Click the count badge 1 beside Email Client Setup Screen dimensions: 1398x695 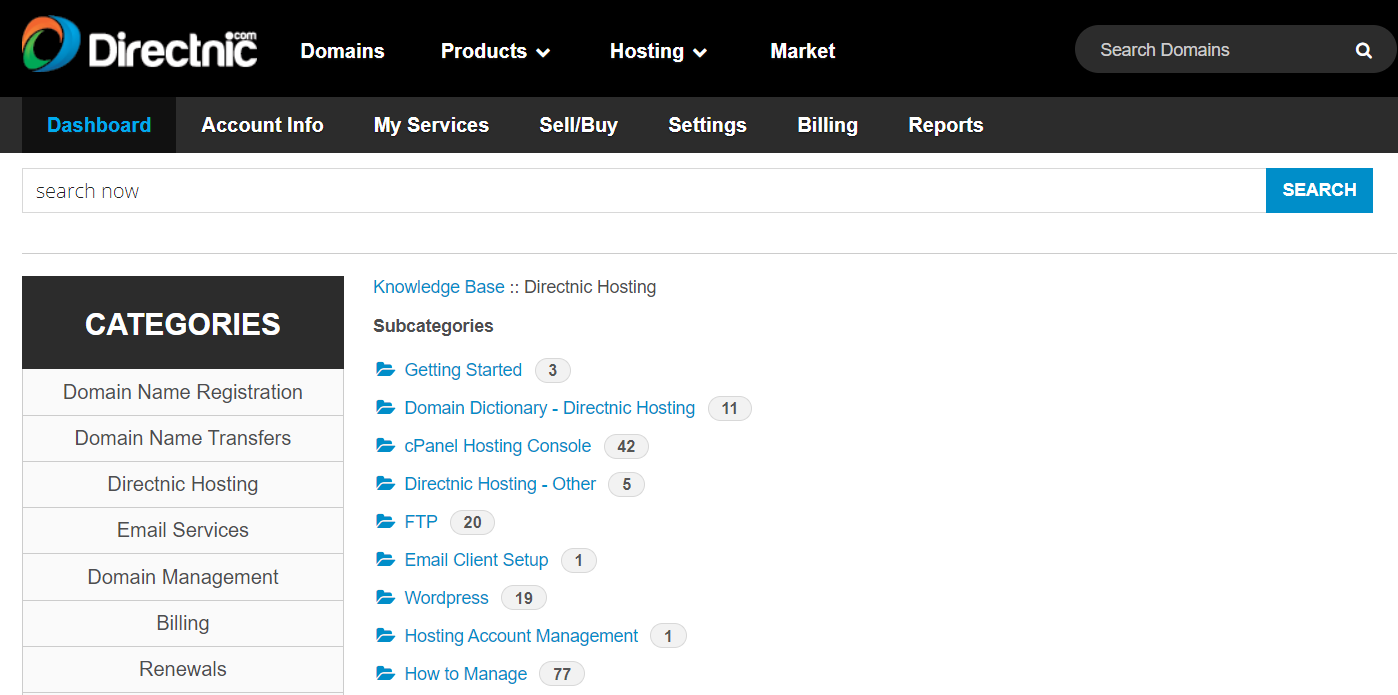[579, 560]
